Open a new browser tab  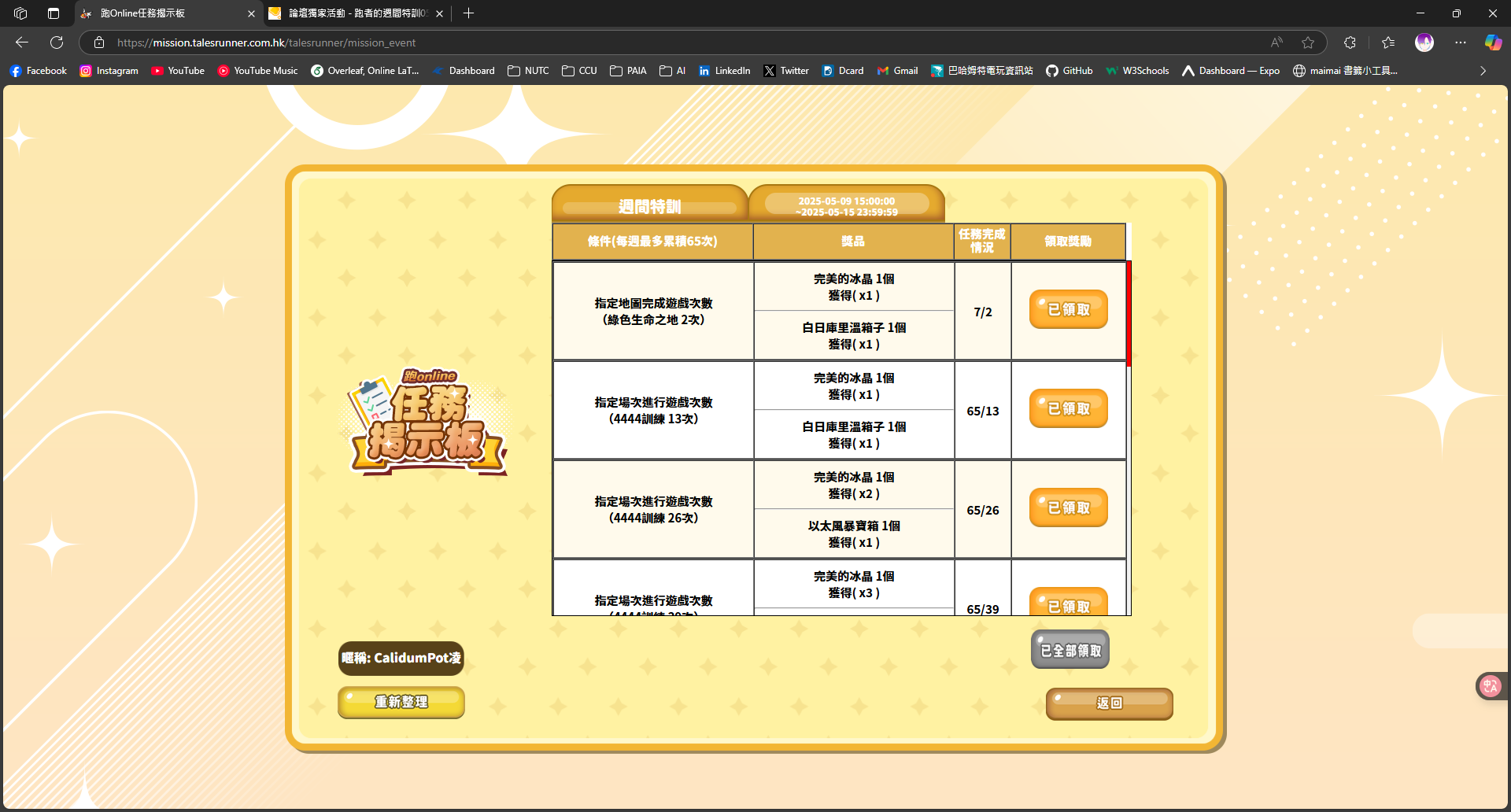click(x=469, y=13)
